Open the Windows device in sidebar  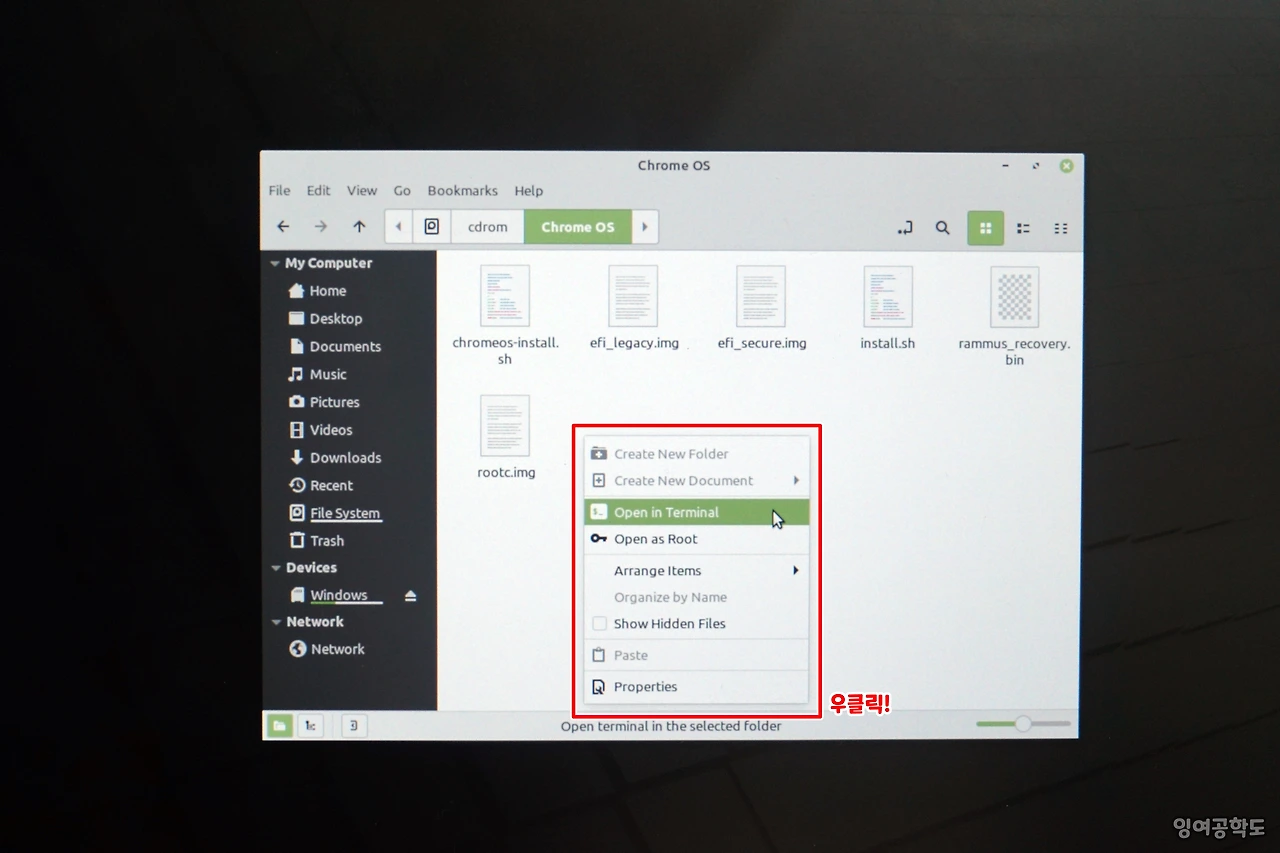tap(338, 596)
